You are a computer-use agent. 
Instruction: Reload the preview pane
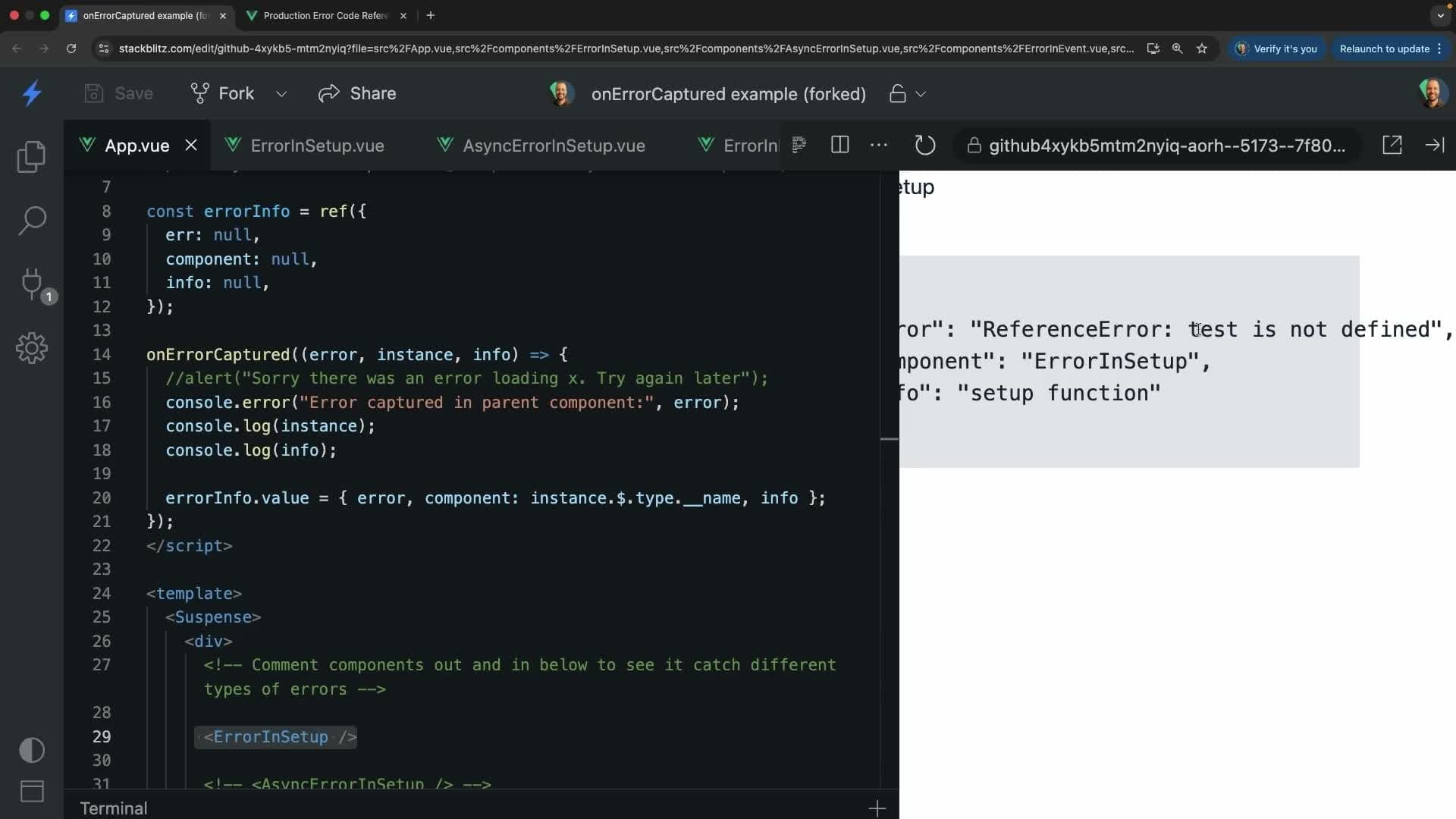point(924,145)
